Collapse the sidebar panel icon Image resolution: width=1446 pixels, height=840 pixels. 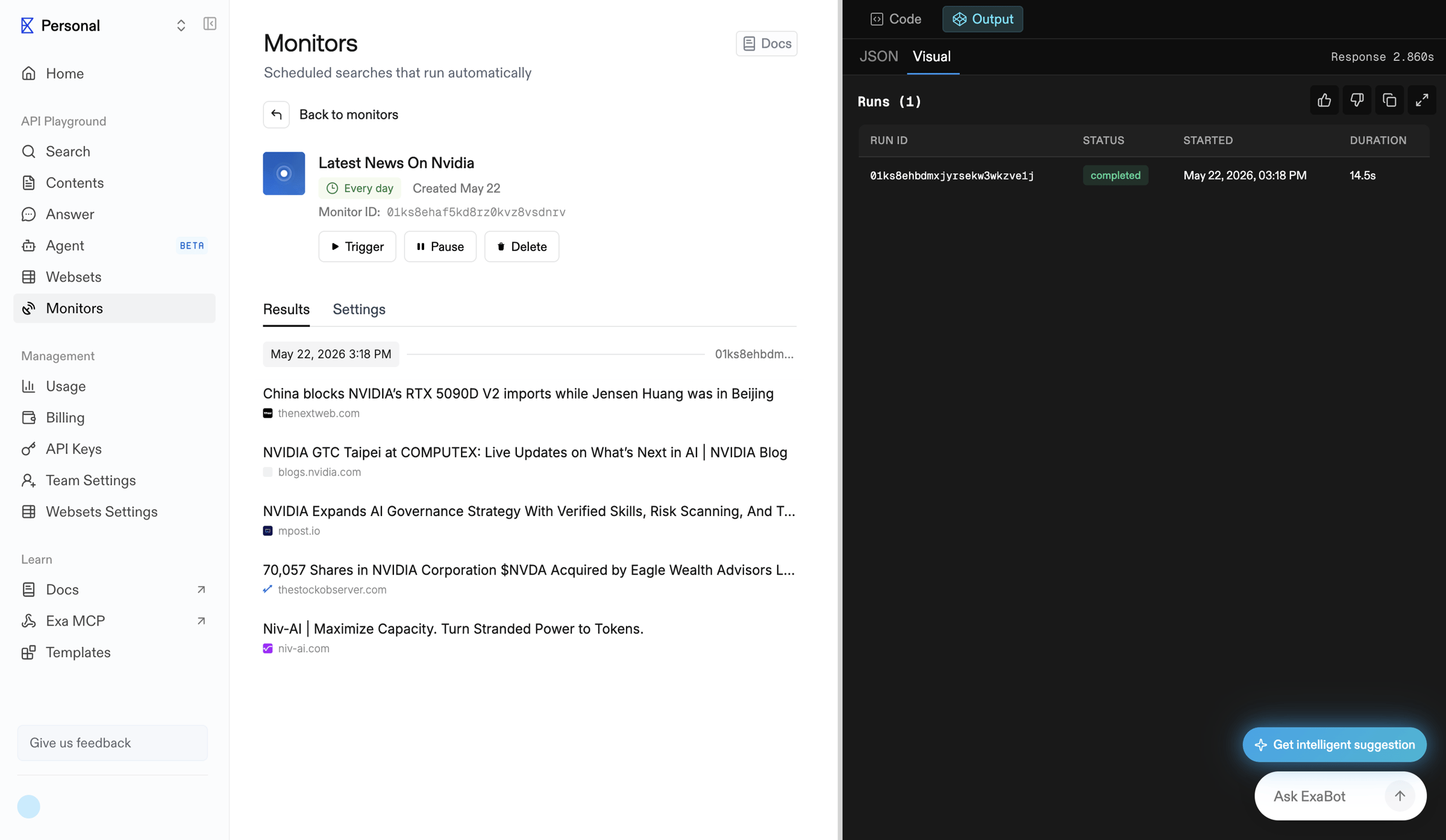[x=210, y=23]
